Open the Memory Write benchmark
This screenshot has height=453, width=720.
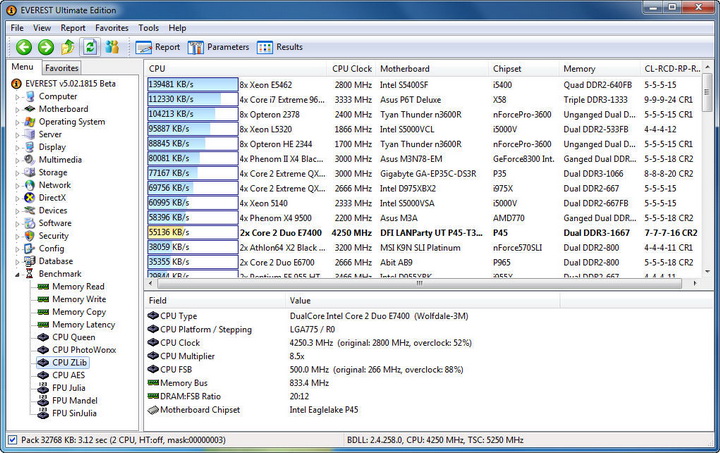79,299
